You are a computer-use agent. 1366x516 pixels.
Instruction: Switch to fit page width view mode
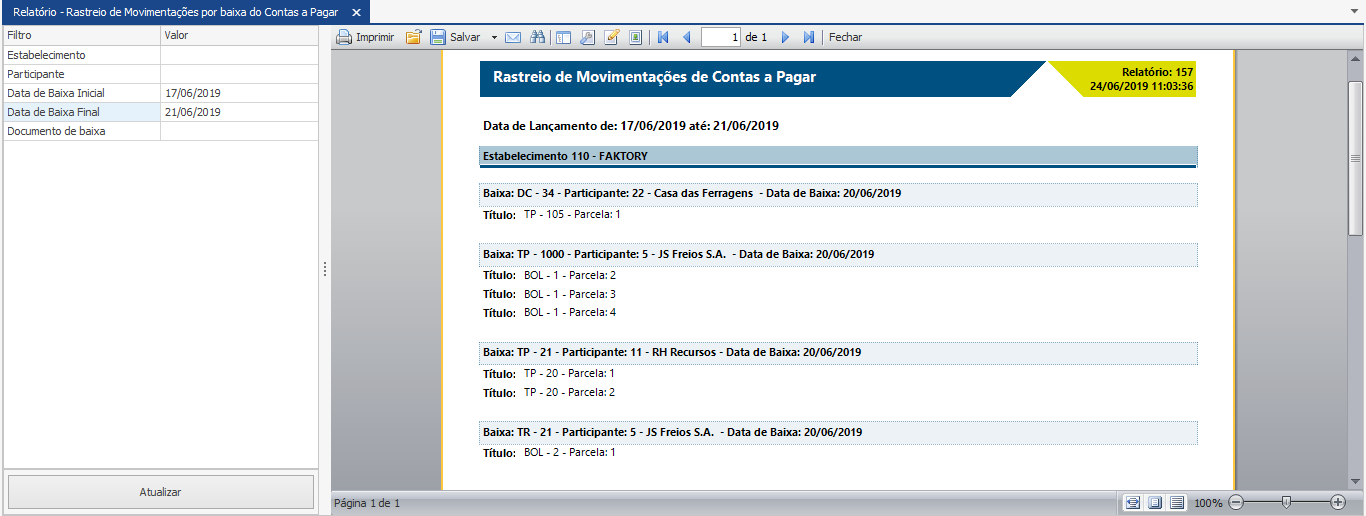(1133, 502)
